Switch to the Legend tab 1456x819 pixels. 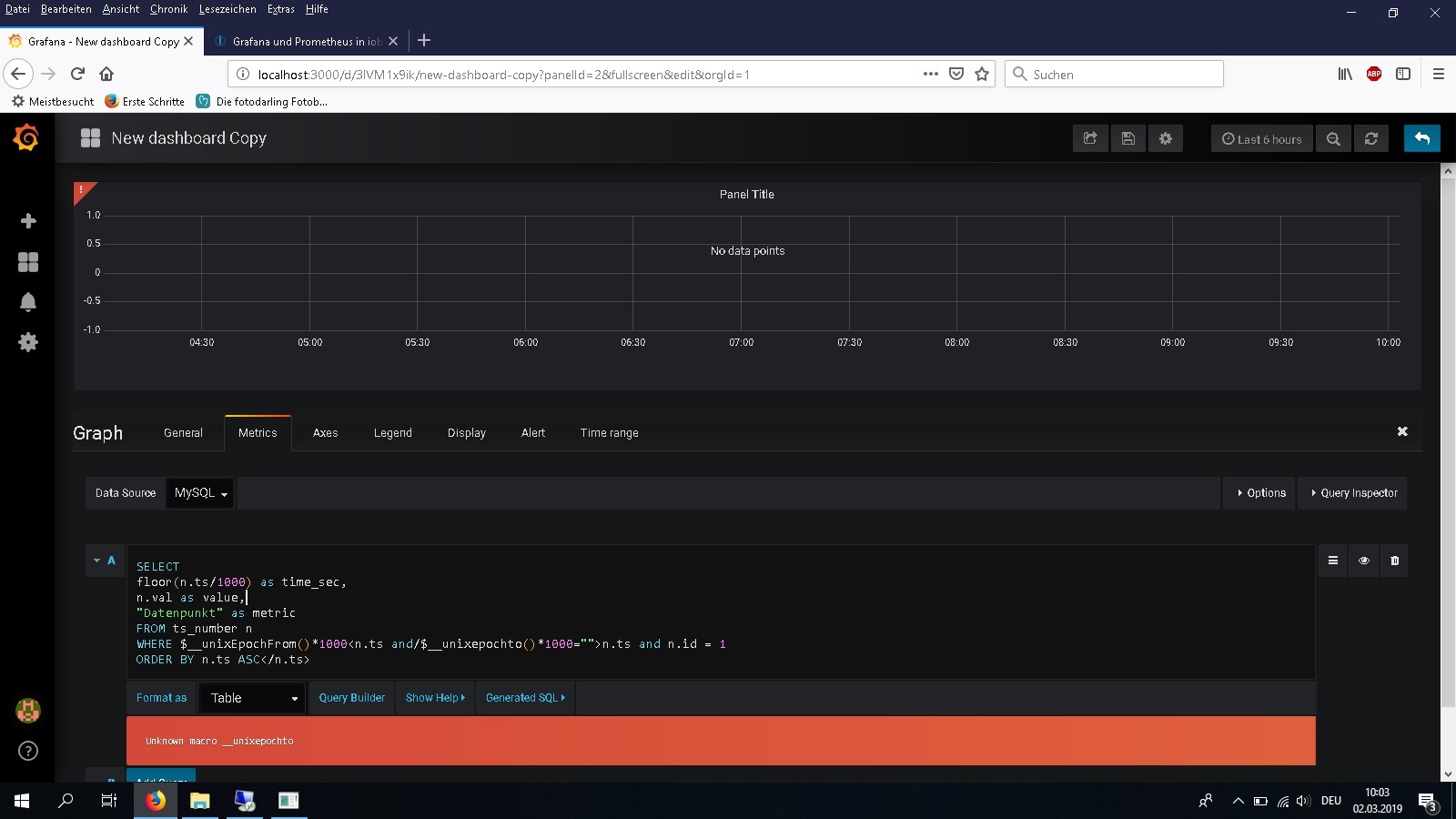point(392,433)
